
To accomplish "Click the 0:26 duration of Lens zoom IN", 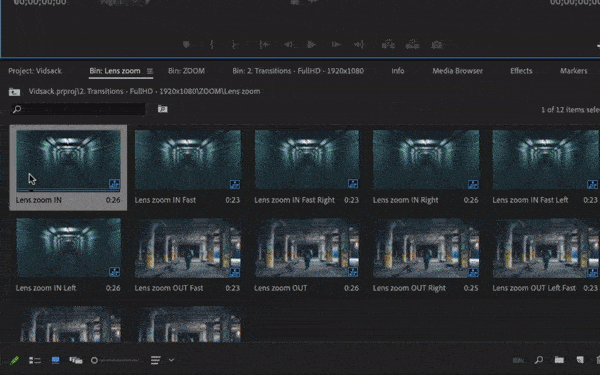I will [113, 200].
